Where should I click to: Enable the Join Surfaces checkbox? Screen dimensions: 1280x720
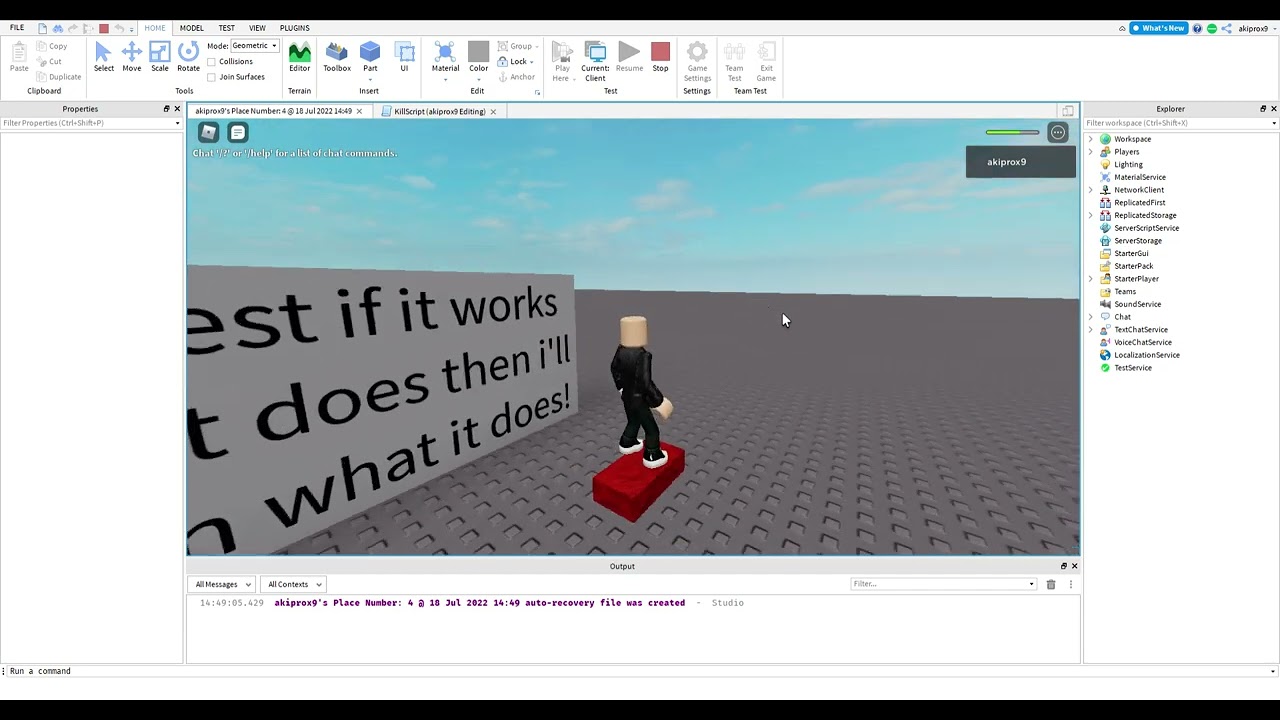[x=211, y=77]
